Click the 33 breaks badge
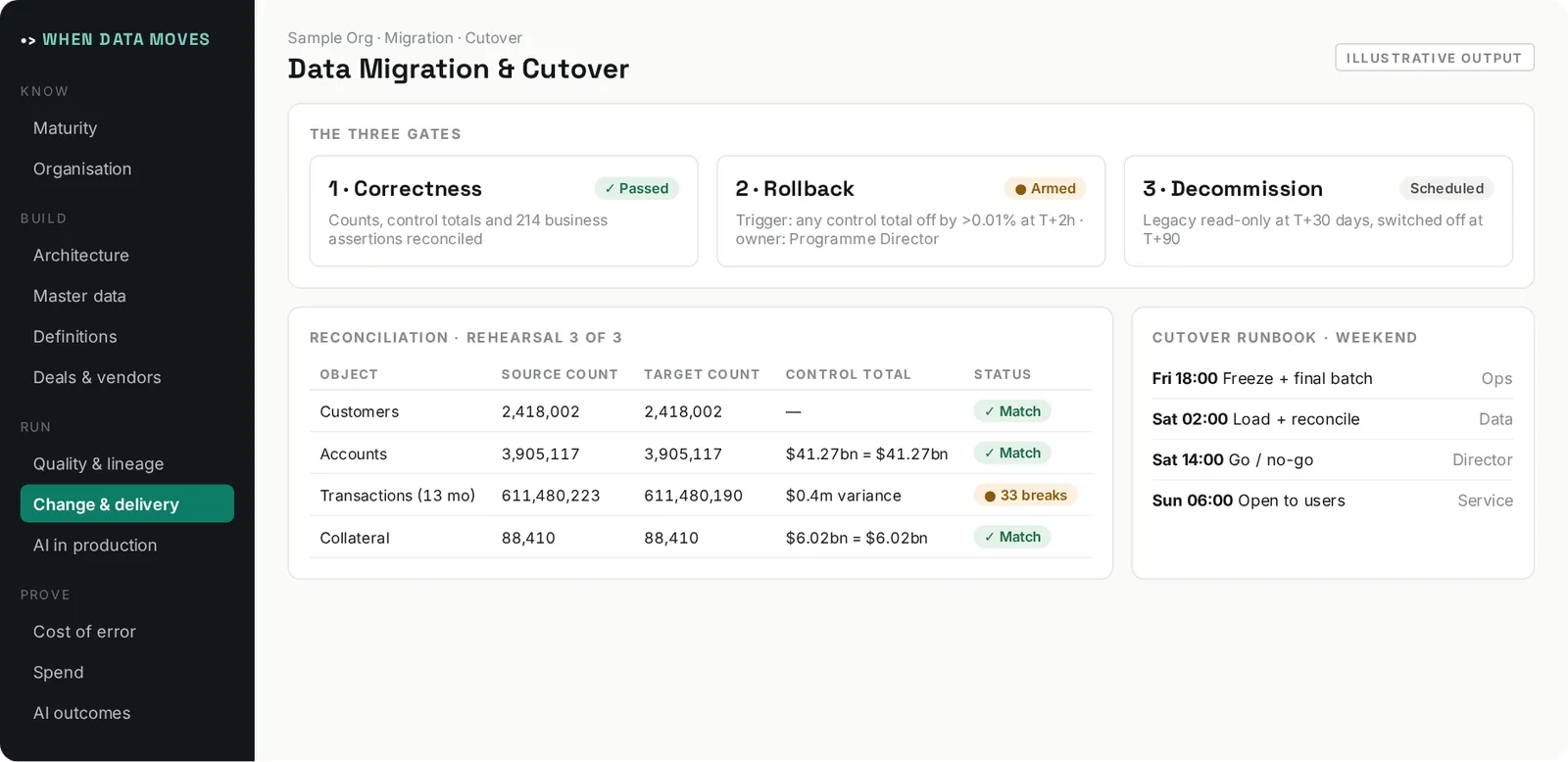Image resolution: width=1568 pixels, height=762 pixels. coord(1025,496)
